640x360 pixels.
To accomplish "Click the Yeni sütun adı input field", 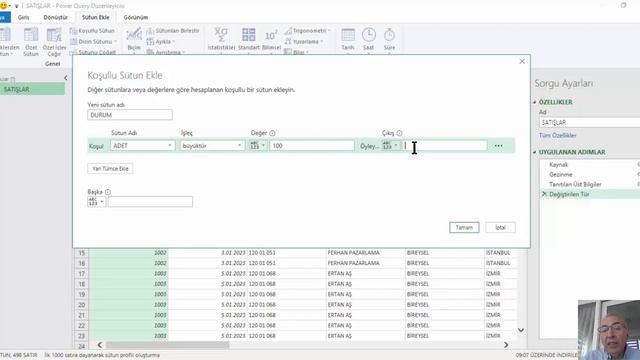I will pos(130,115).
